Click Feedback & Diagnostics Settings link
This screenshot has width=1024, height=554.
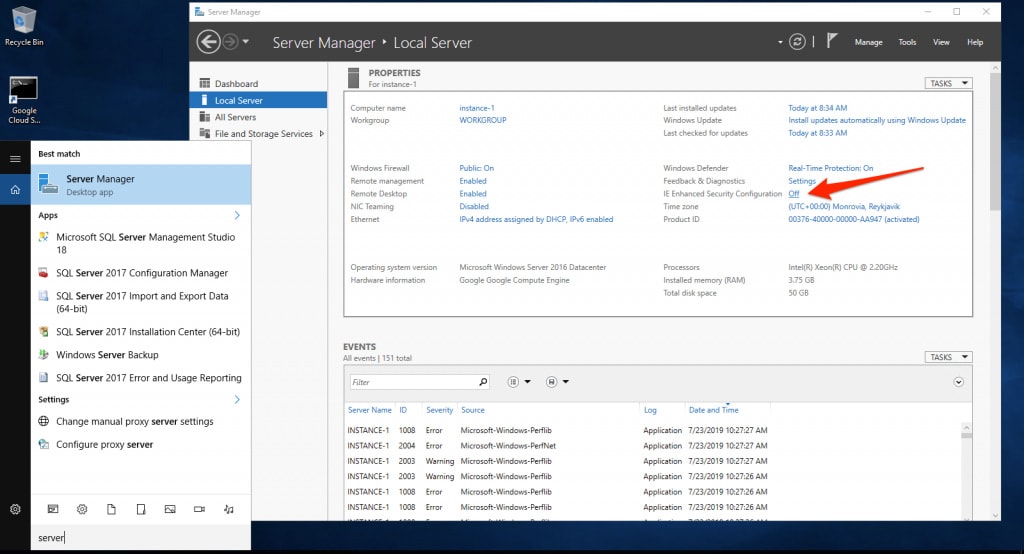click(x=802, y=181)
